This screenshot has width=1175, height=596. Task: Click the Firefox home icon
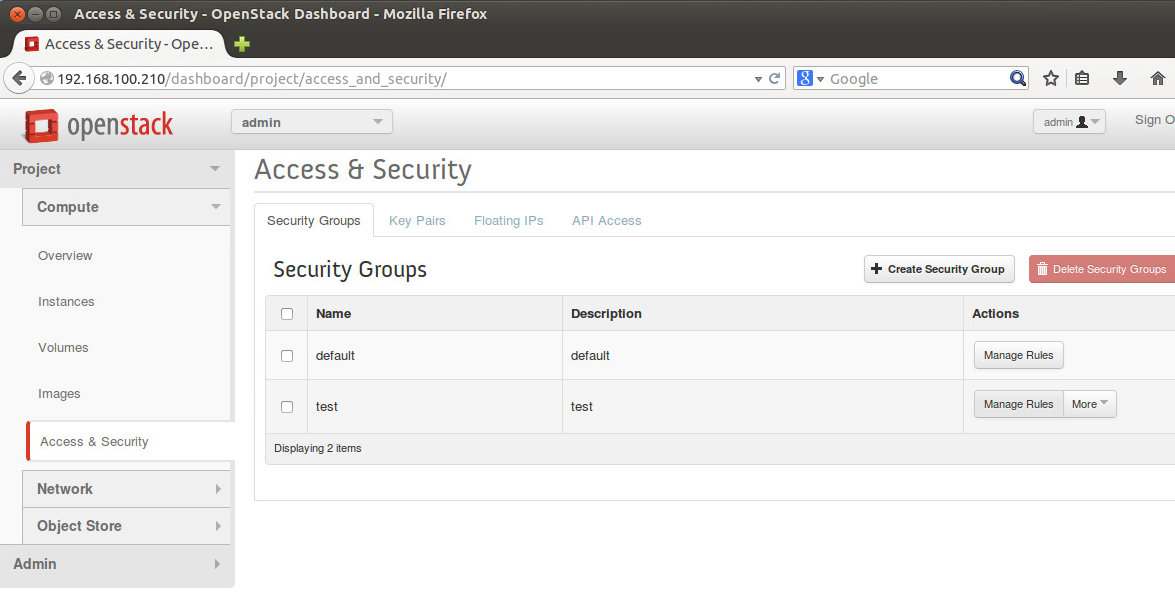pyautogui.click(x=1156, y=77)
